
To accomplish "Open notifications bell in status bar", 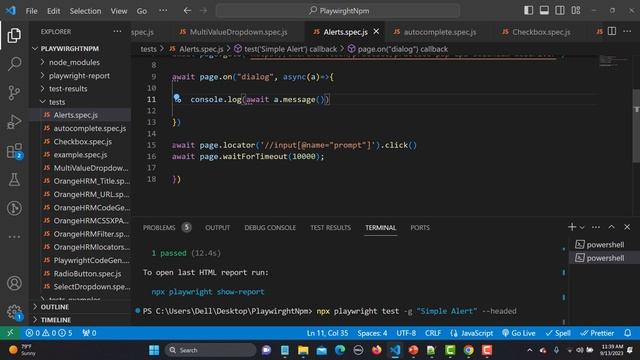I will pos(628,333).
